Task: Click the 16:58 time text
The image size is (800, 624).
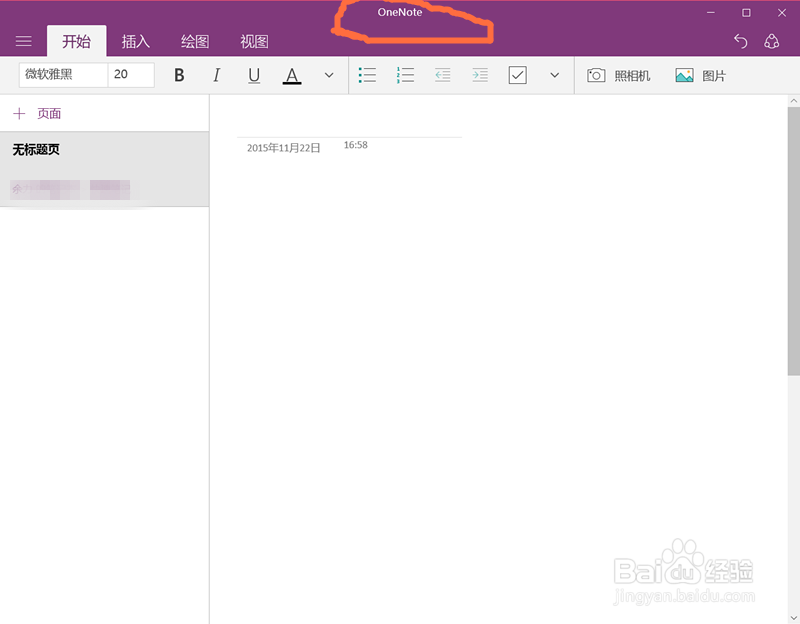Action: pyautogui.click(x=356, y=145)
